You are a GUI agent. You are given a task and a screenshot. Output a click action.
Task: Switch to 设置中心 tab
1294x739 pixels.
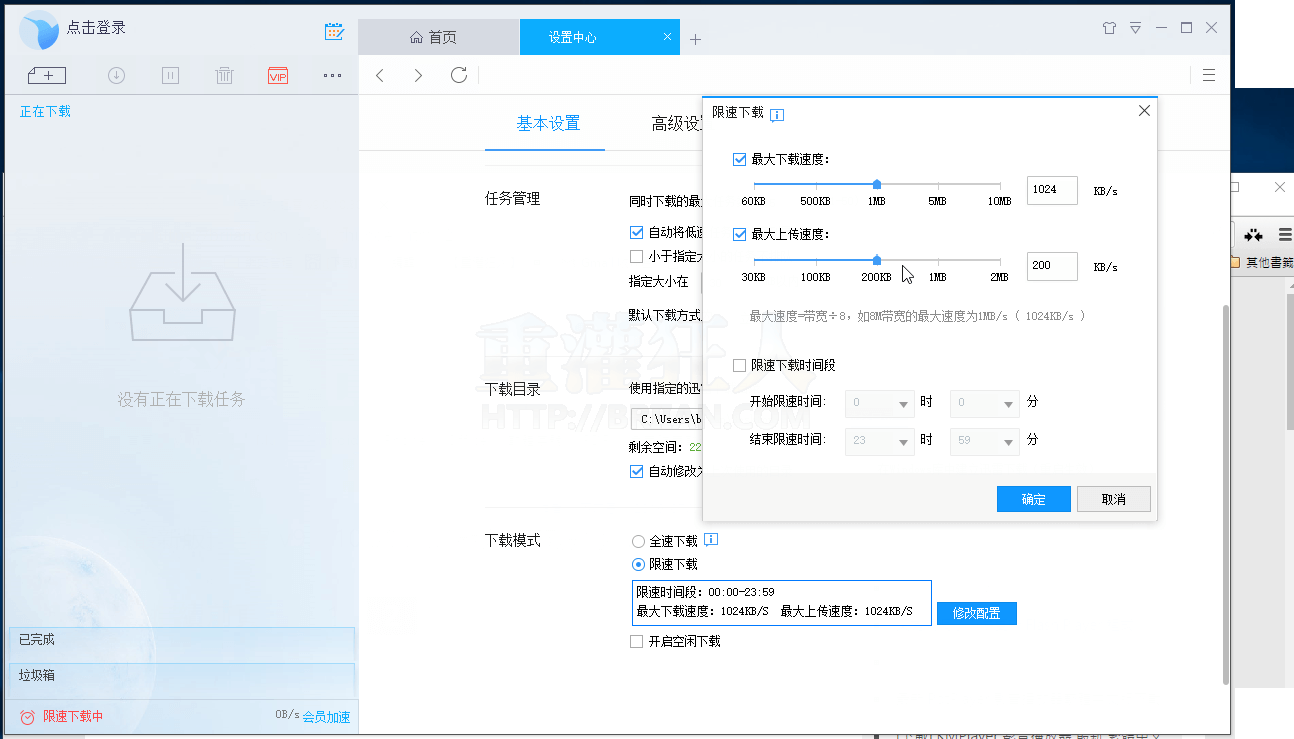point(600,37)
